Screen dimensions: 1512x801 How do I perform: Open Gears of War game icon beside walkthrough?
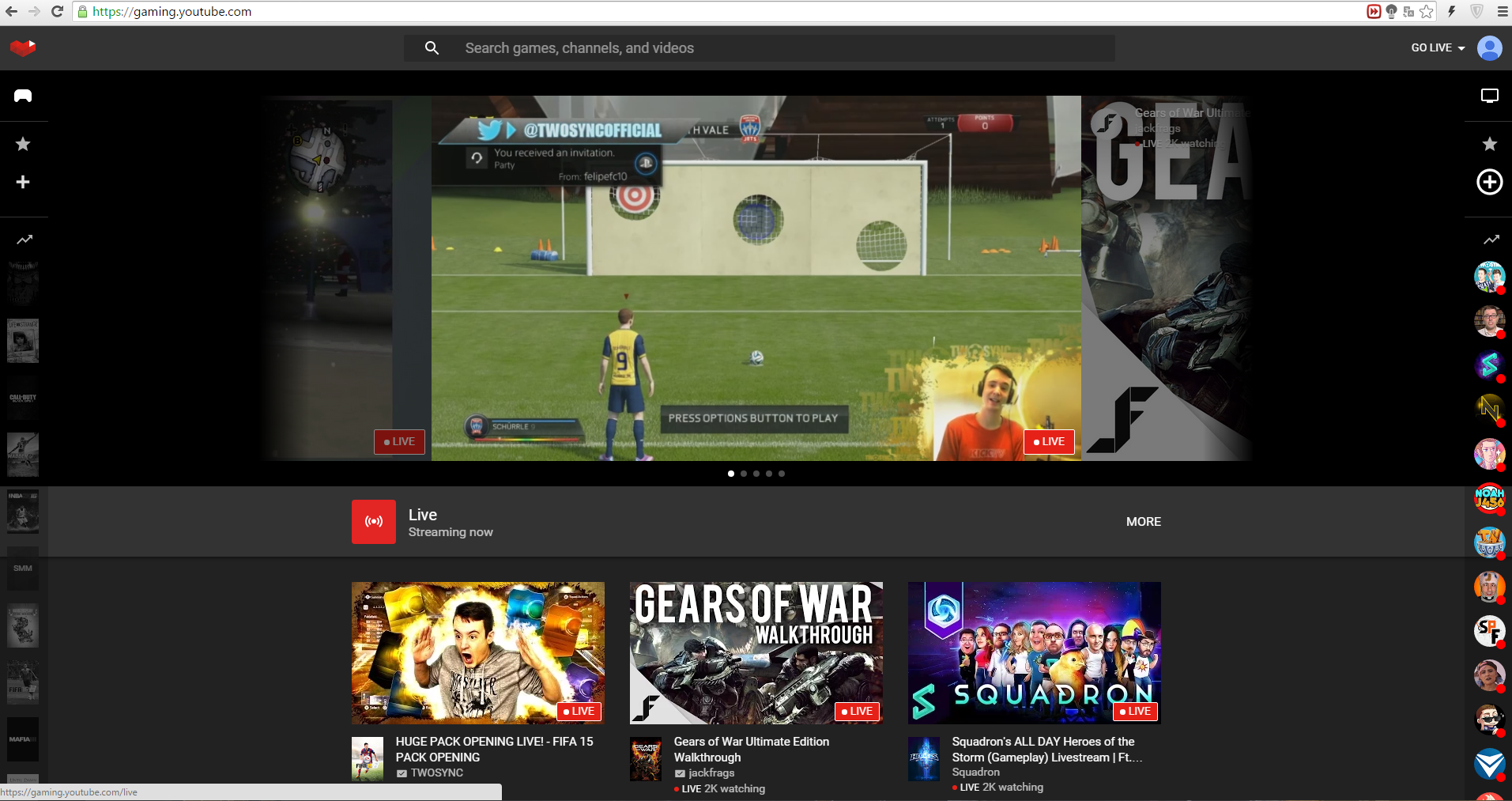[x=646, y=759]
